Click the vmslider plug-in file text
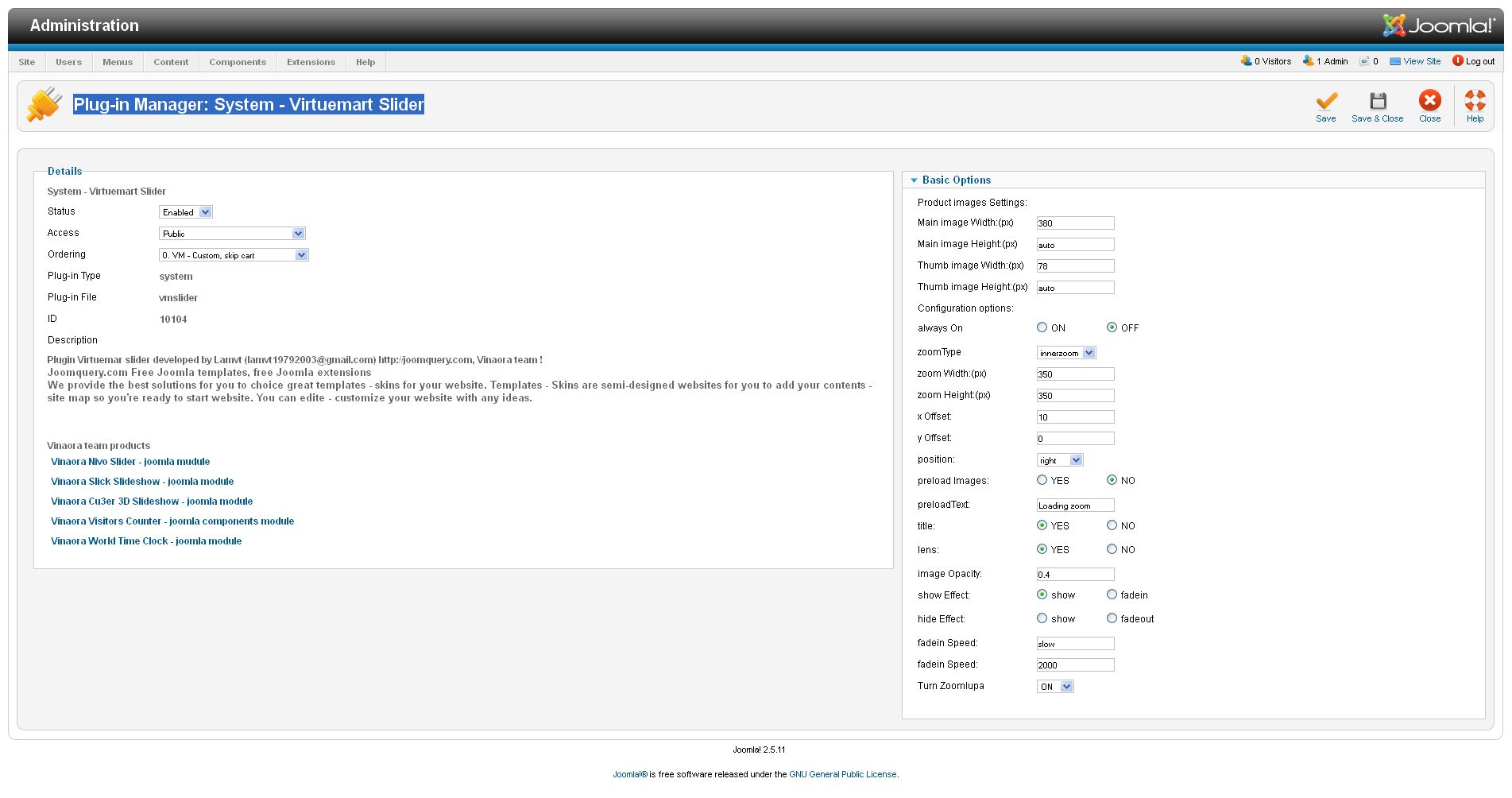This screenshot has height=798, width=1512. pos(178,298)
